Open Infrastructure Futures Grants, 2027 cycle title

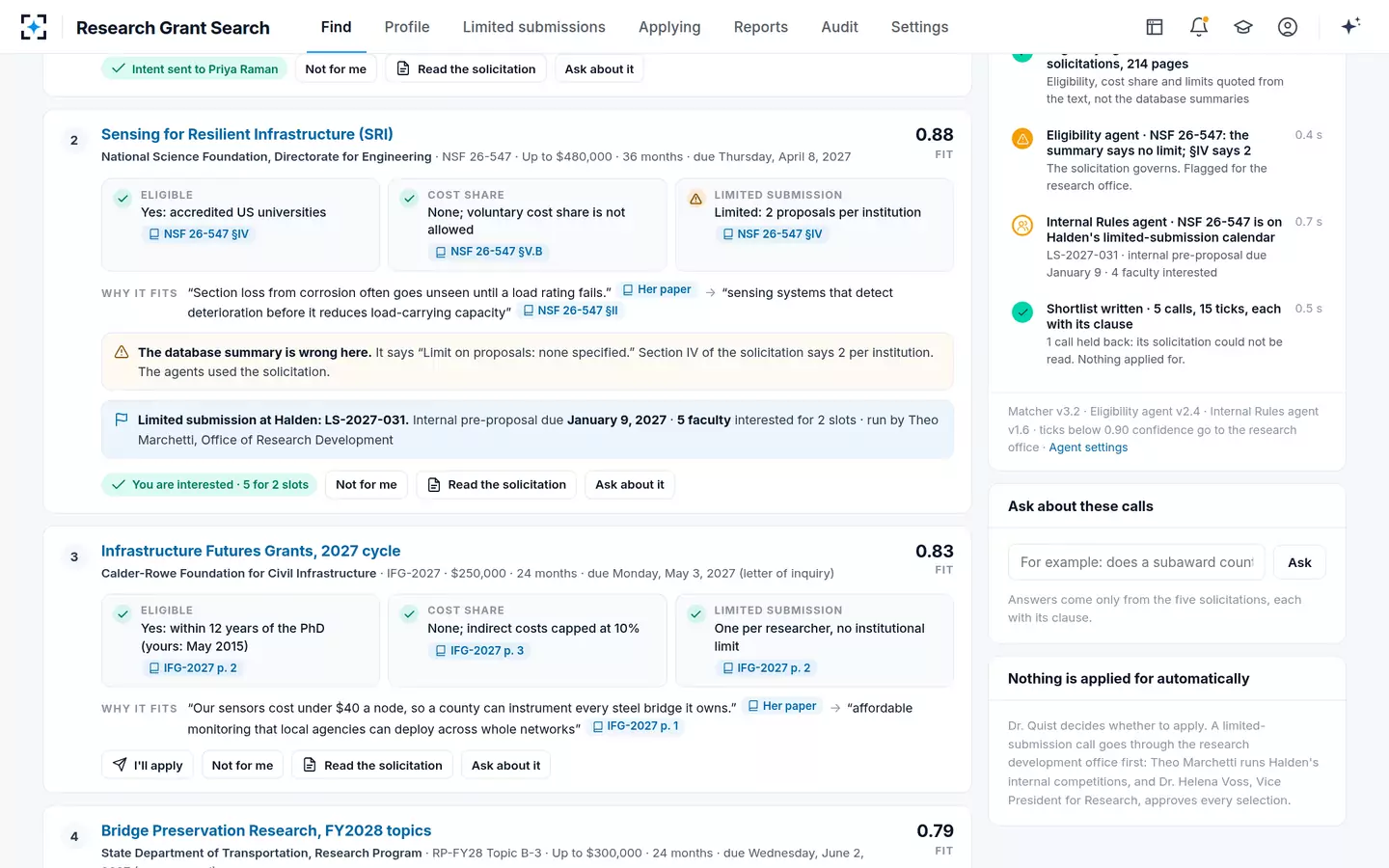pos(251,551)
